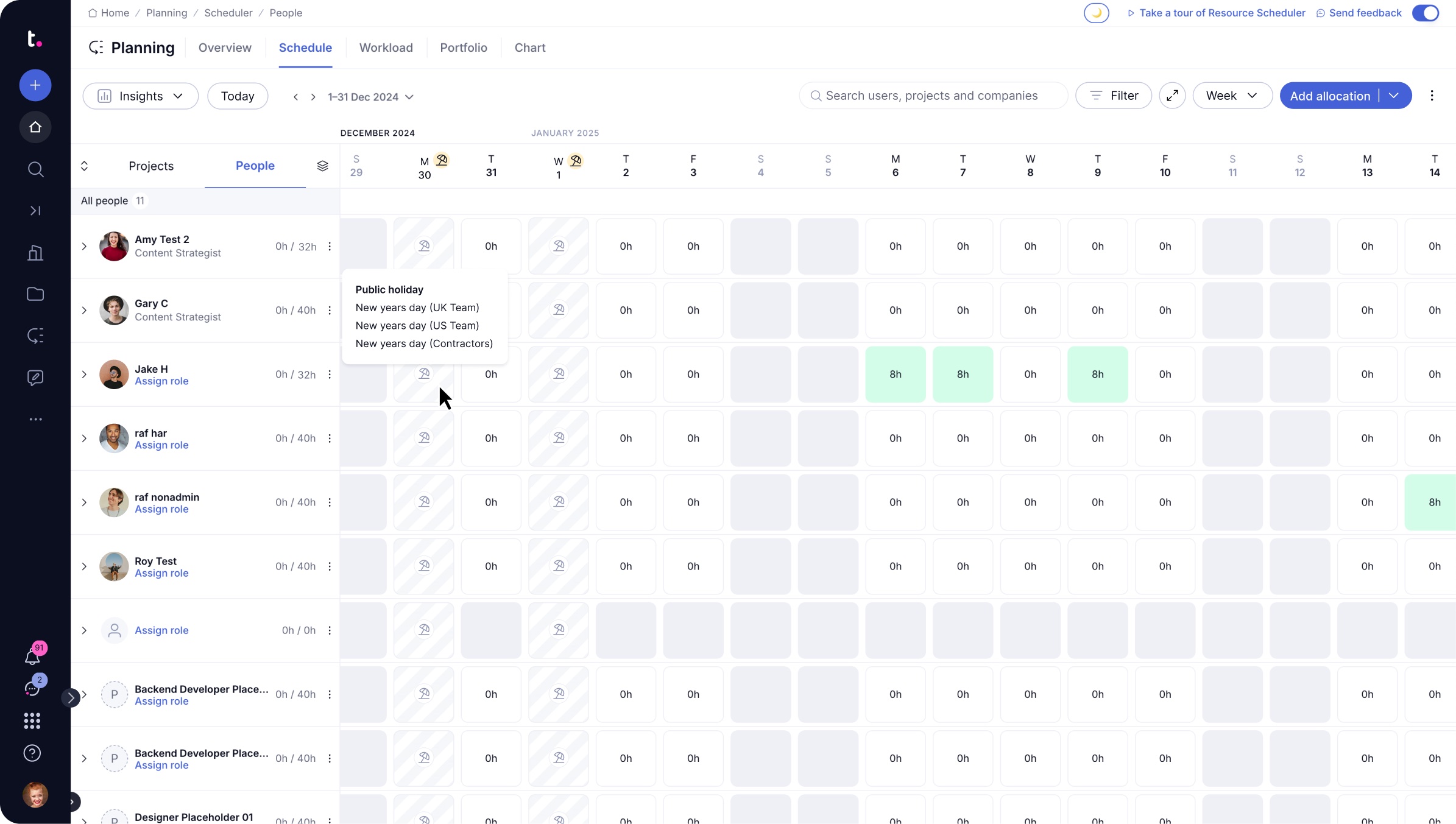Click the Filter button
The image size is (1456, 824).
1113,96
